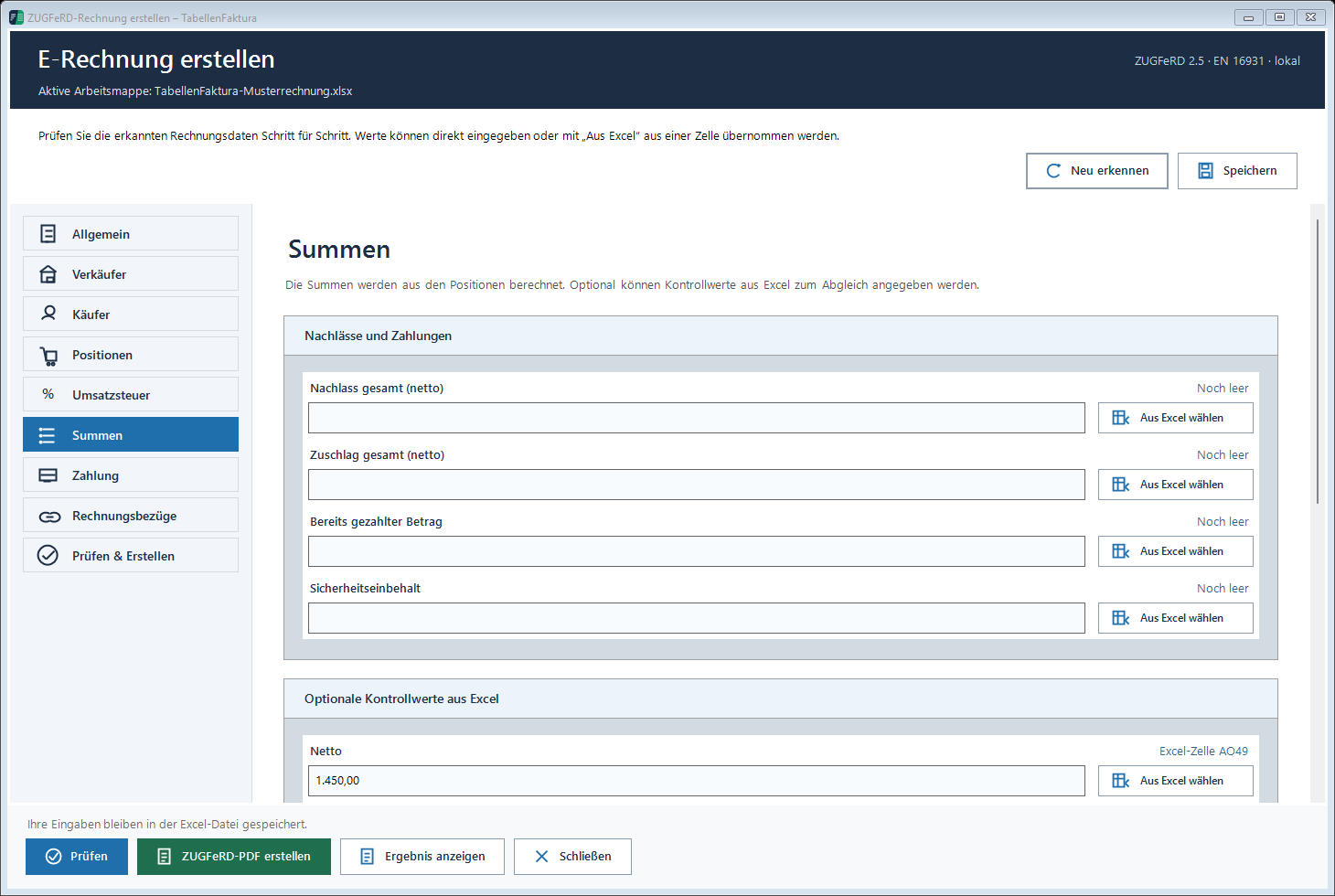Viewport: 1335px width, 896px height.
Task: Click into the Sicherheitseinbehalt field
Action: (x=697, y=618)
